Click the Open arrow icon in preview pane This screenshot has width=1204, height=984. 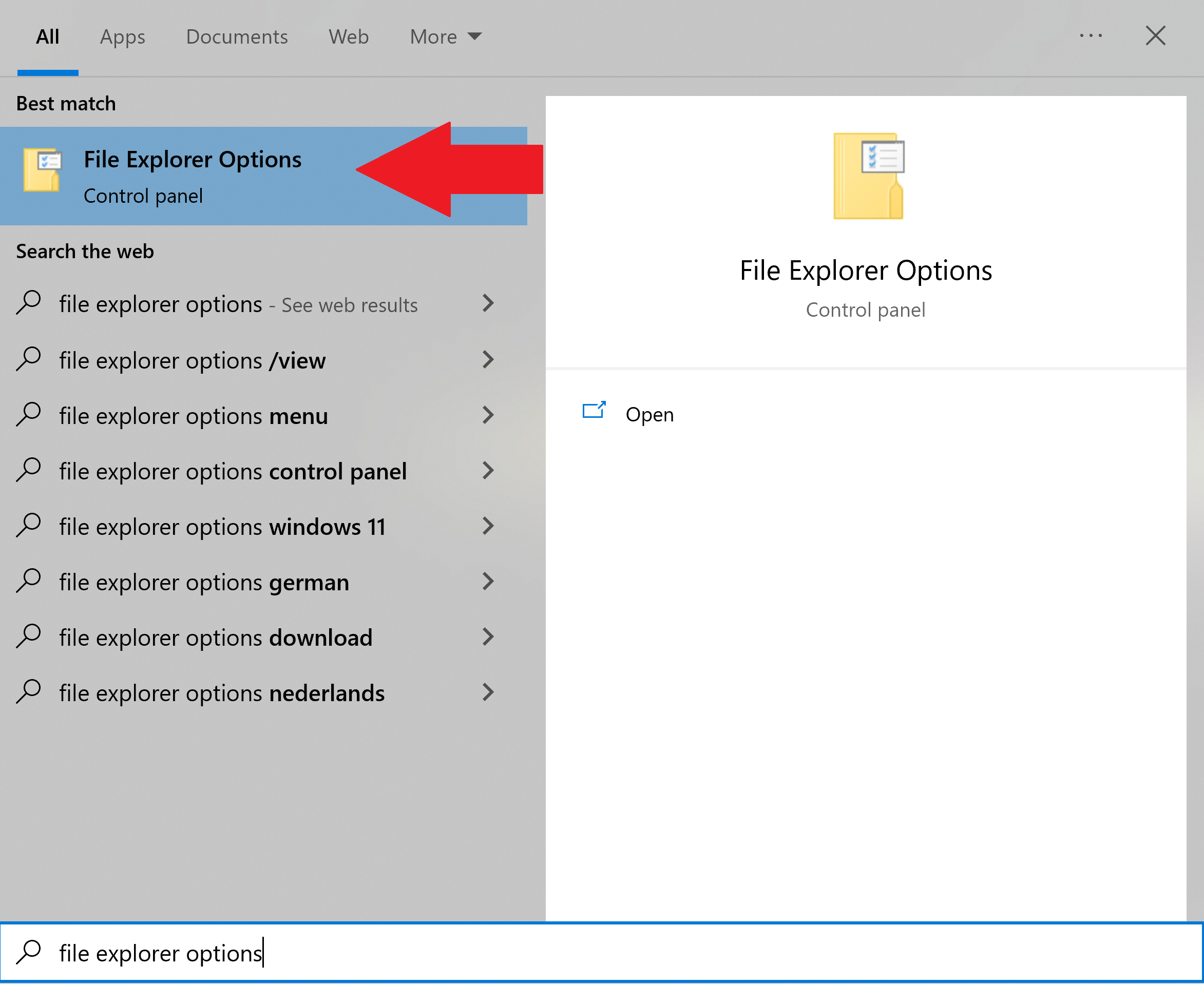click(594, 410)
